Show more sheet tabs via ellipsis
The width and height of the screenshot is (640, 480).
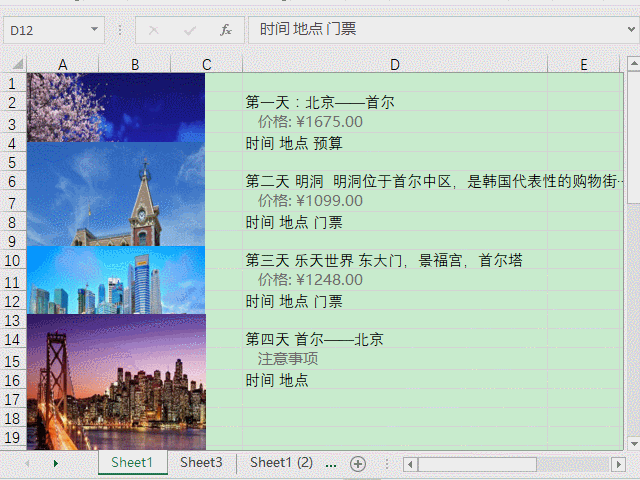[331, 464]
